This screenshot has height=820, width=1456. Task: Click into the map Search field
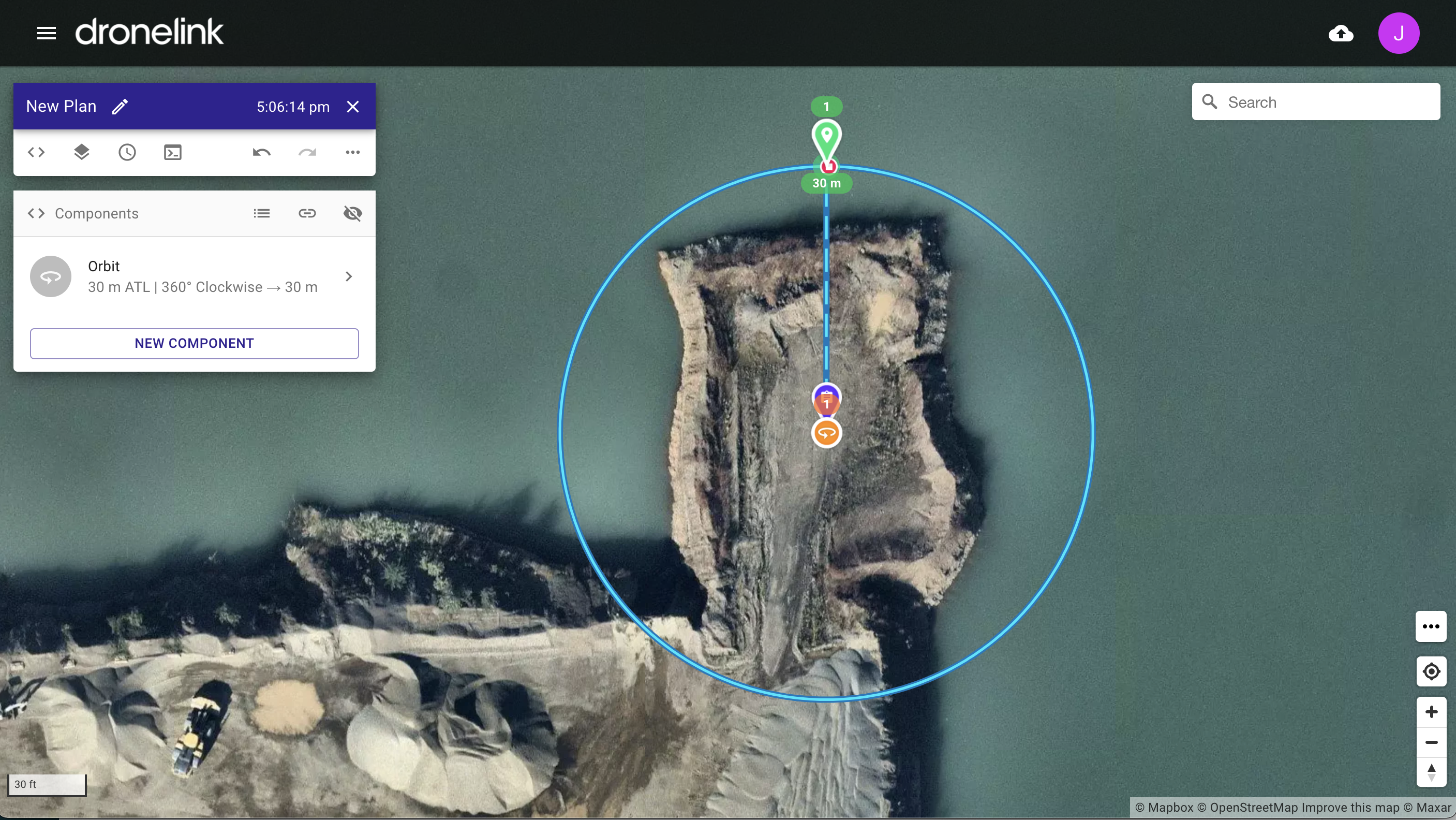click(x=1316, y=102)
